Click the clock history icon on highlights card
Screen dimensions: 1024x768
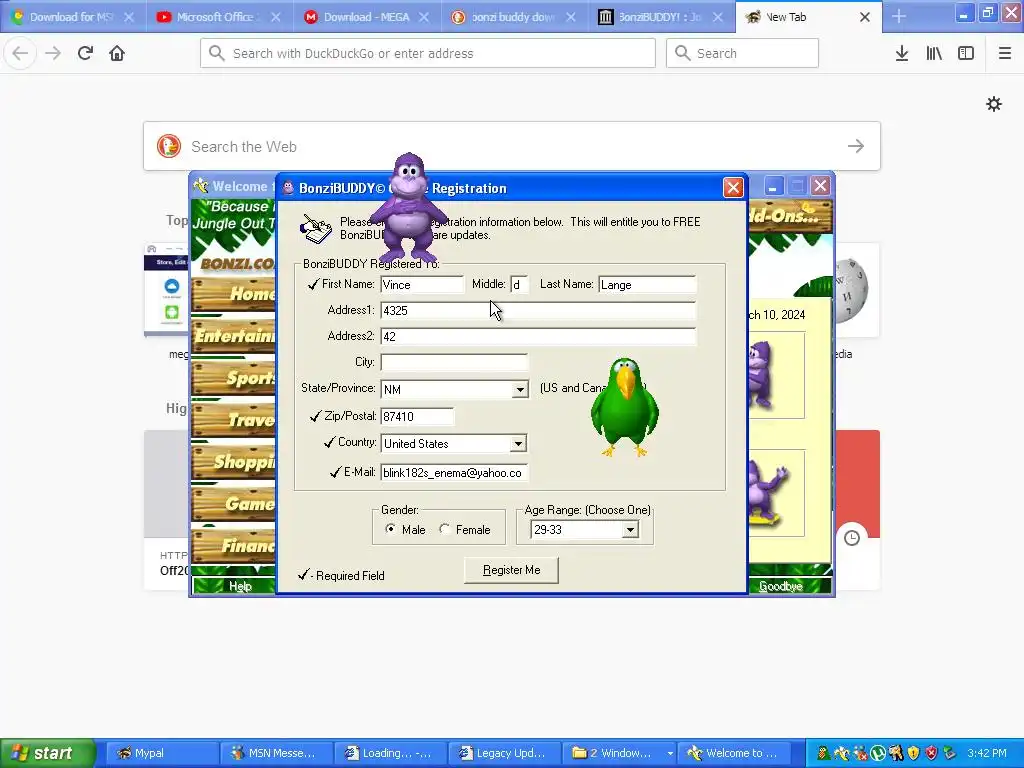click(852, 537)
